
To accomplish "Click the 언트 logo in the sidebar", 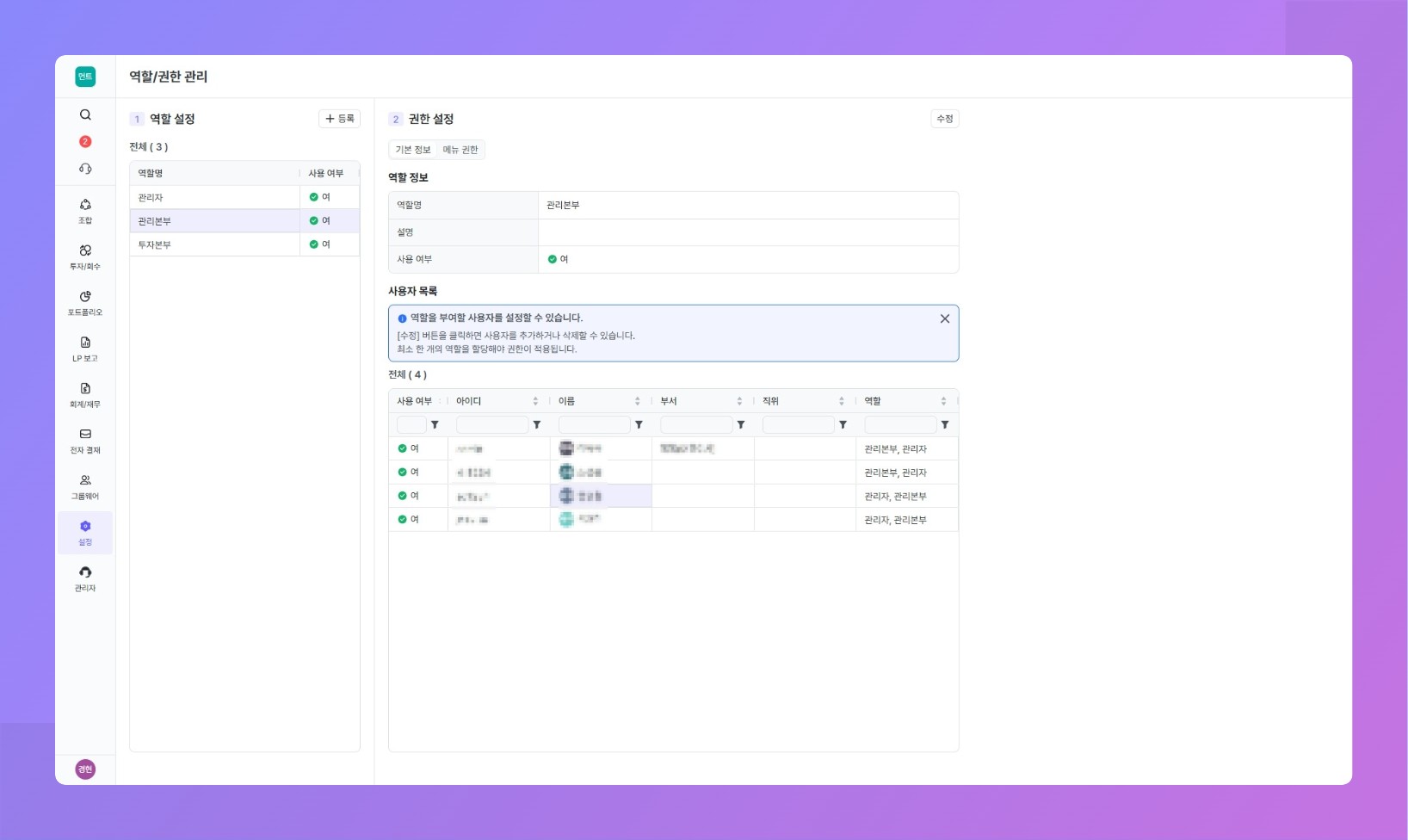I will click(x=85, y=77).
